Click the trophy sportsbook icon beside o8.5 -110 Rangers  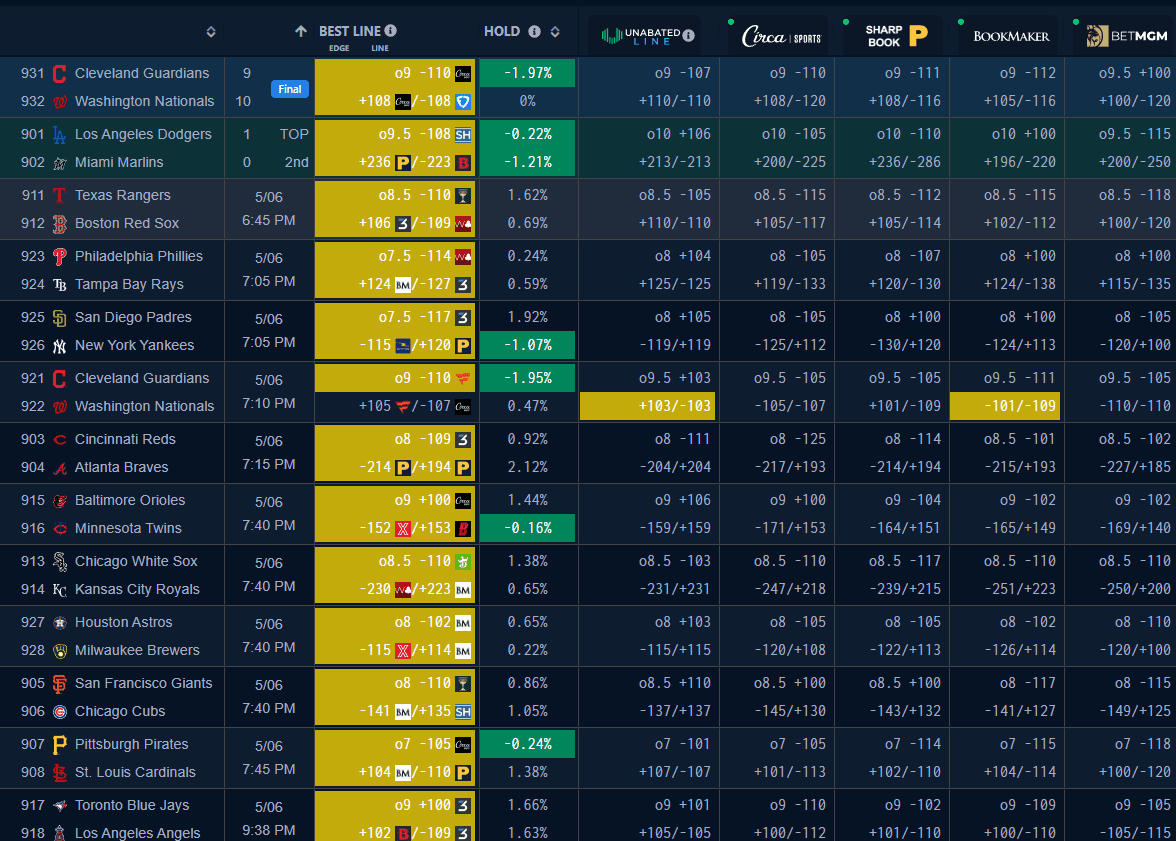463,196
